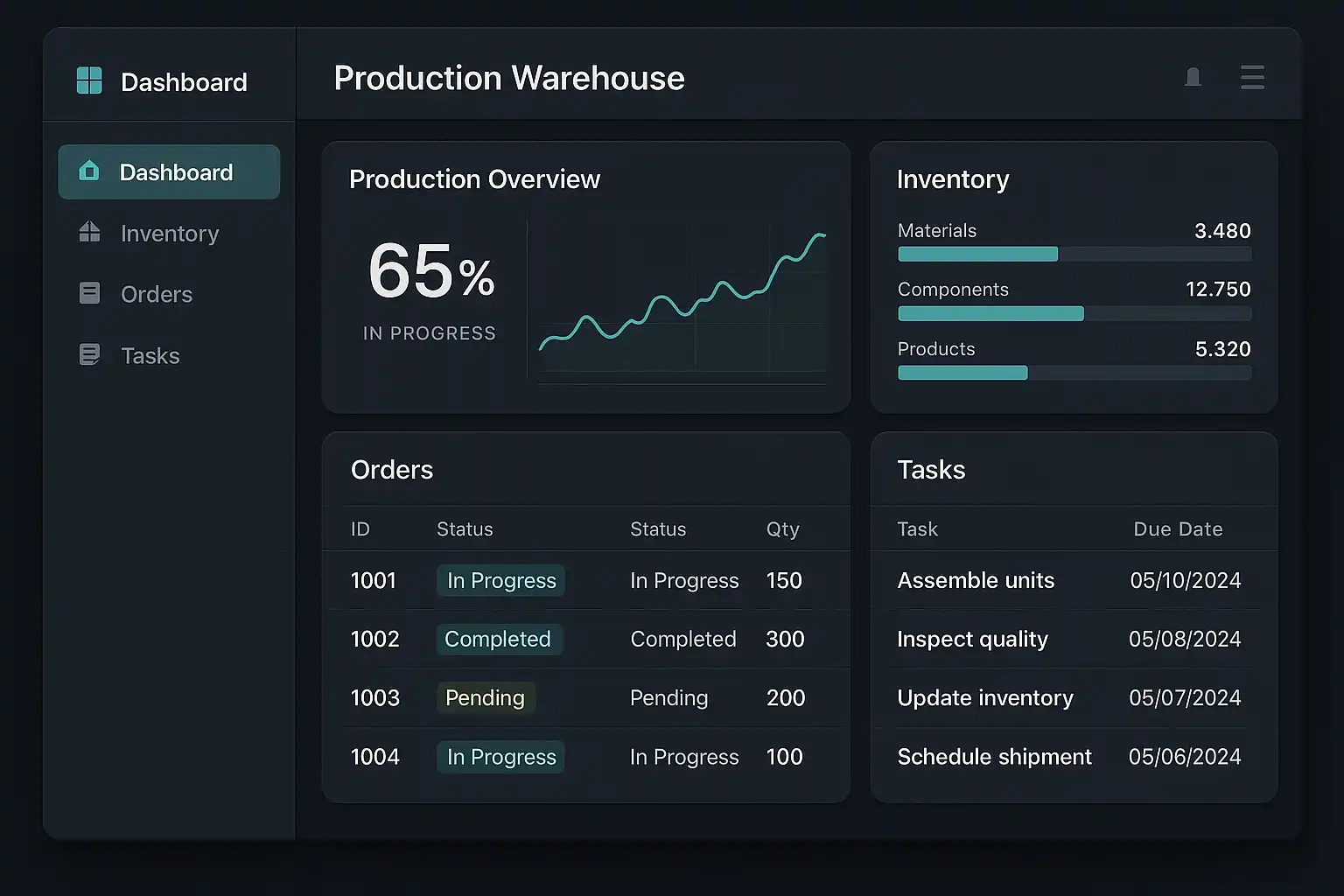The height and width of the screenshot is (896, 1344).
Task: Click the home icon beside Dashboard
Action: (x=89, y=171)
